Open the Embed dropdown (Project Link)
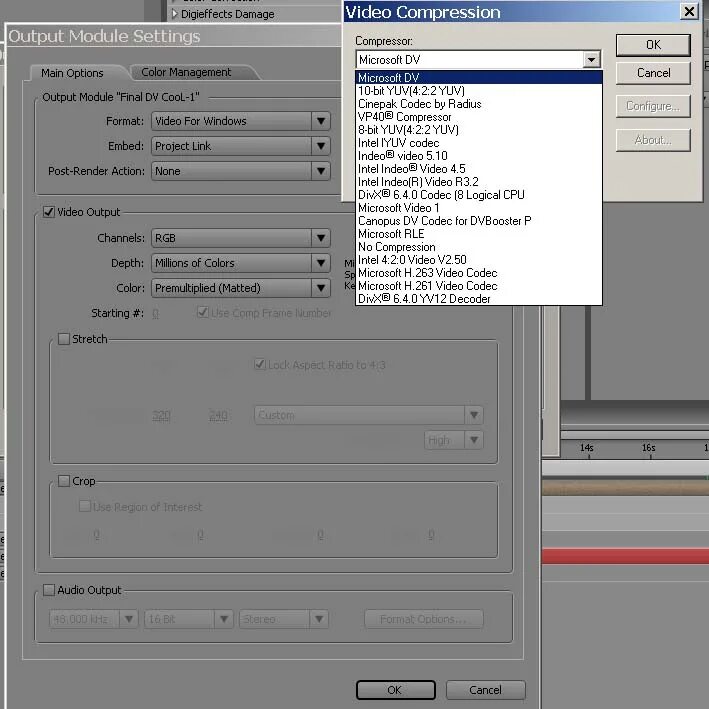709x709 pixels. (x=241, y=146)
